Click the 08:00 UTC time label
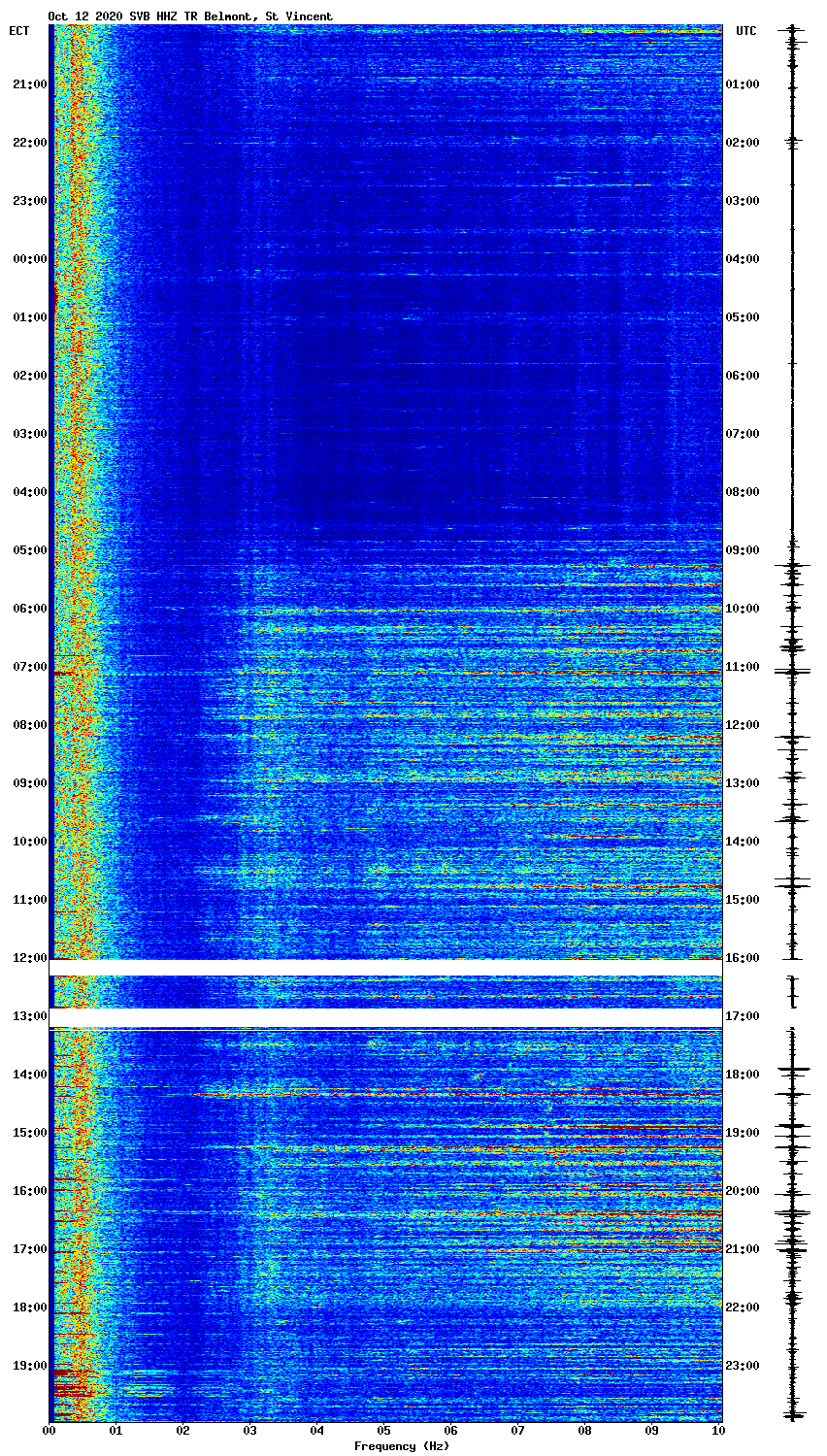The image size is (827, 1456). pos(743,492)
